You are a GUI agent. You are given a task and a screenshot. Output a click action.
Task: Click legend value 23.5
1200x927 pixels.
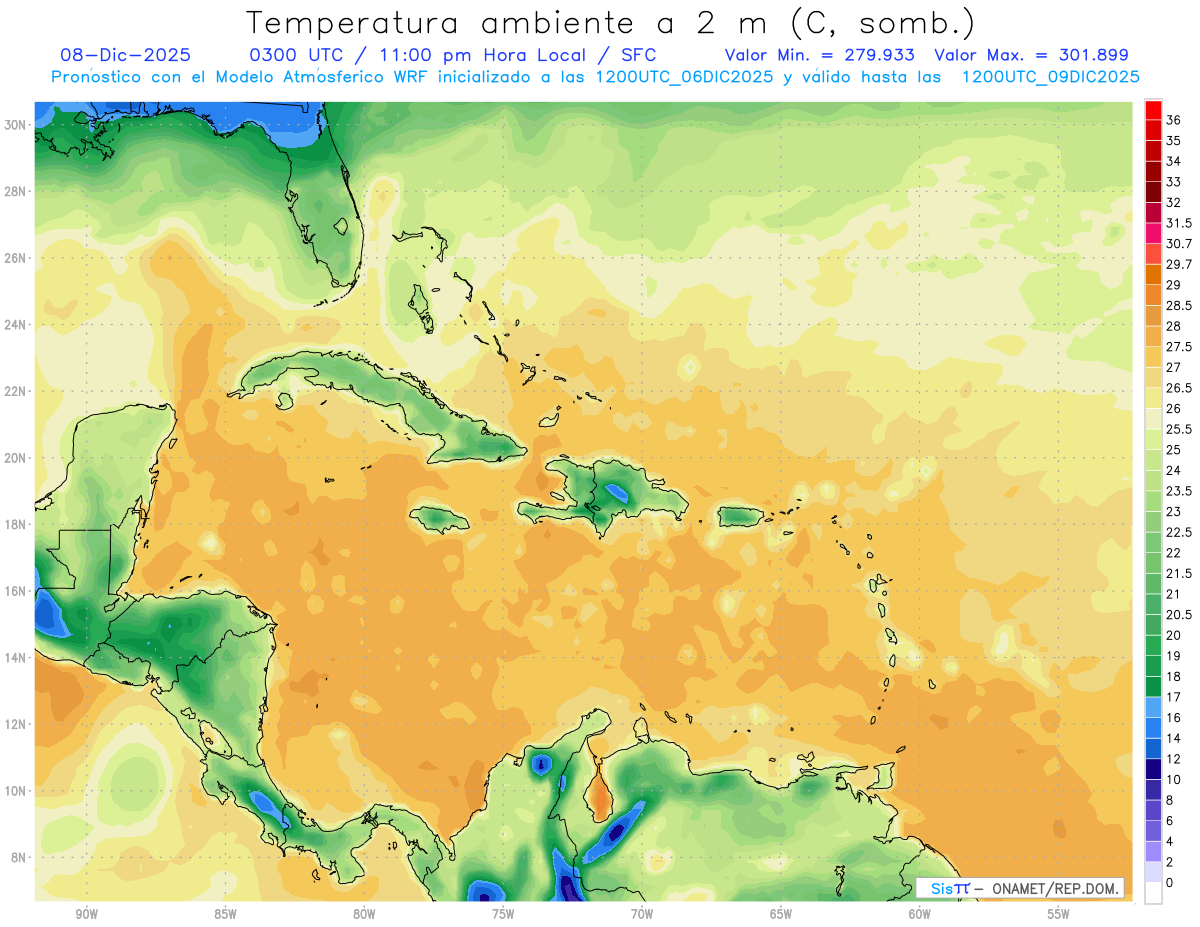point(1179,491)
